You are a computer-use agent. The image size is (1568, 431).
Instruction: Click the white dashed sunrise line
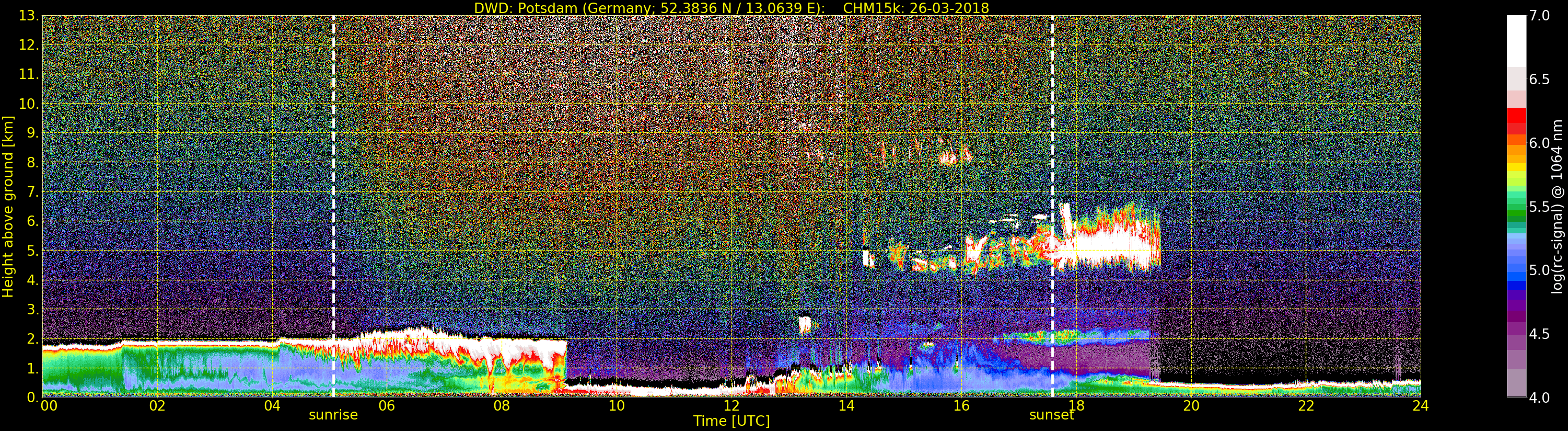[x=333, y=206]
